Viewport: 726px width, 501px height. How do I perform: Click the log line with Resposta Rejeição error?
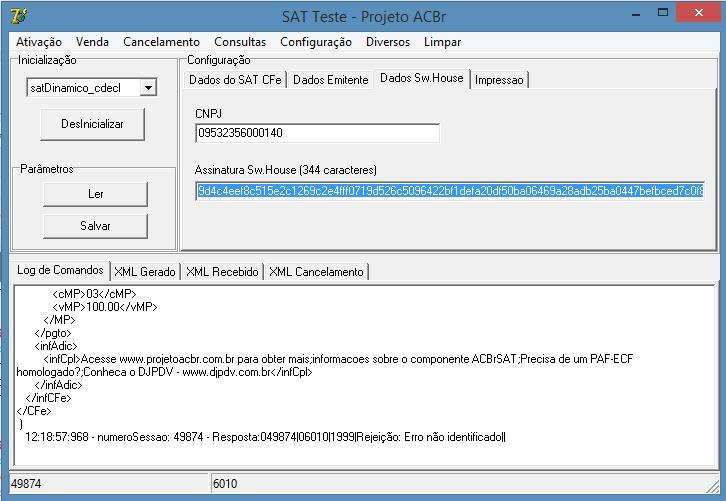pos(265,437)
